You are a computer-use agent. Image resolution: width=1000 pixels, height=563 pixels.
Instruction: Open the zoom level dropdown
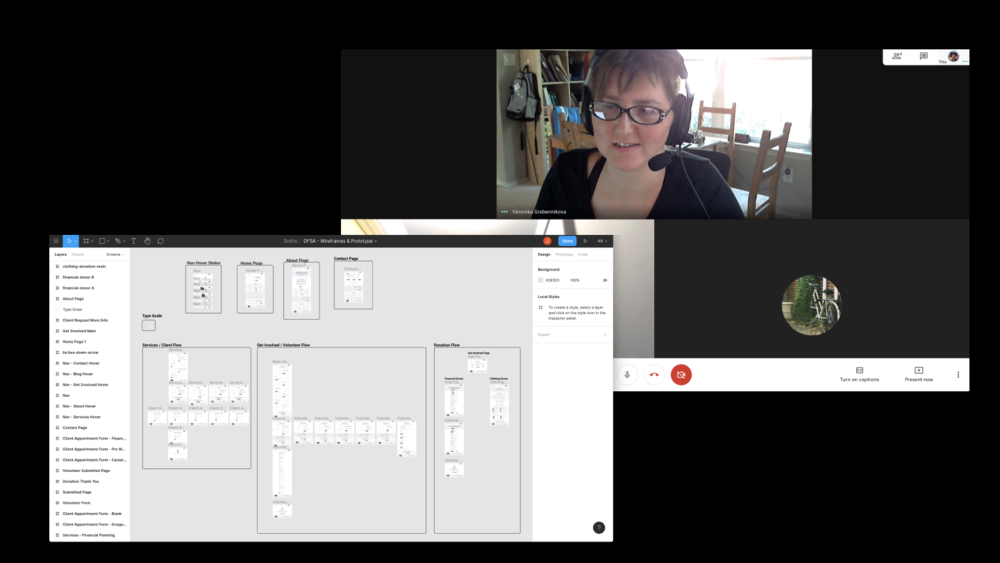coord(602,241)
